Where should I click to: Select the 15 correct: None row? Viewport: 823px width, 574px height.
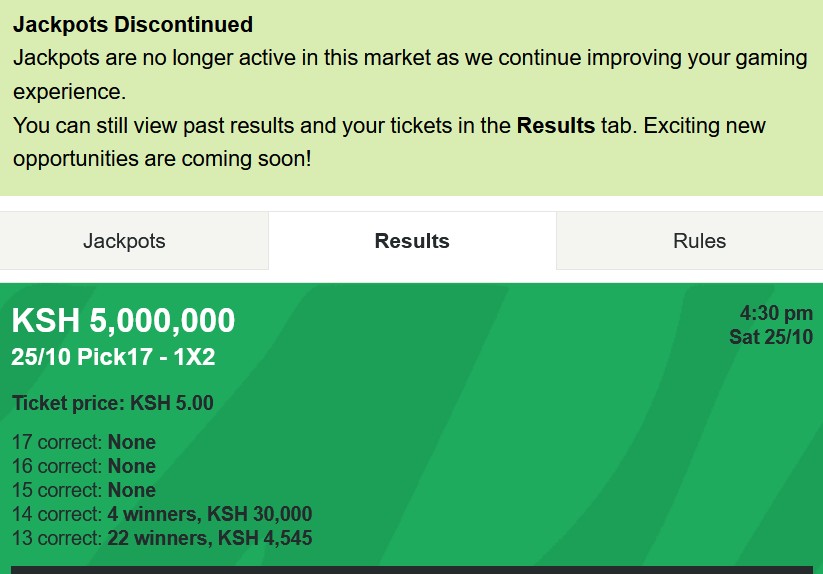click(84, 490)
